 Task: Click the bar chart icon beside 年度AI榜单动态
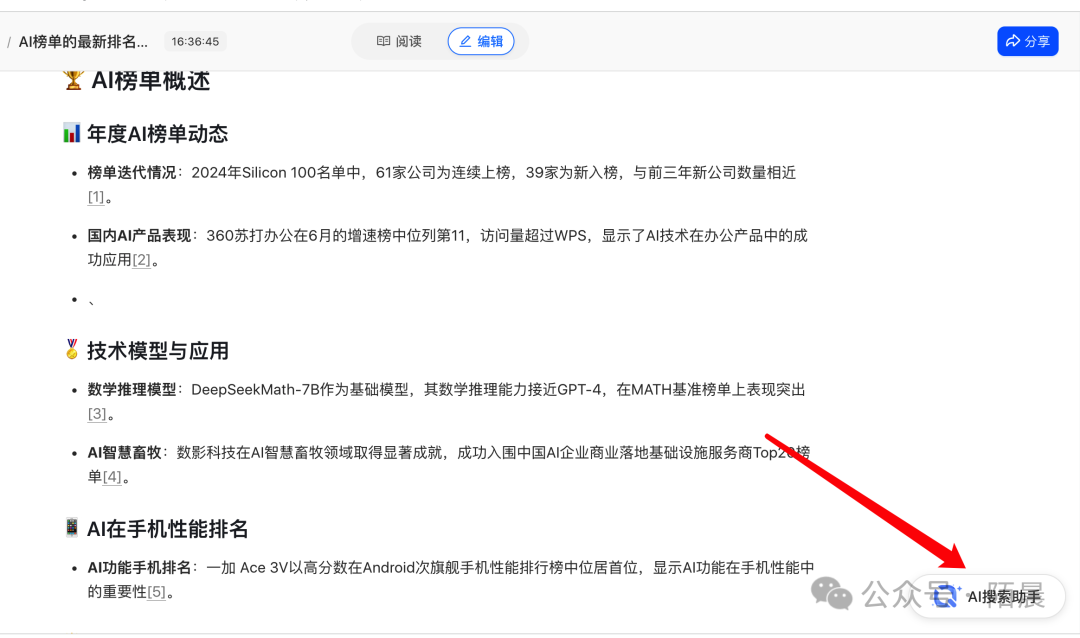pos(72,133)
